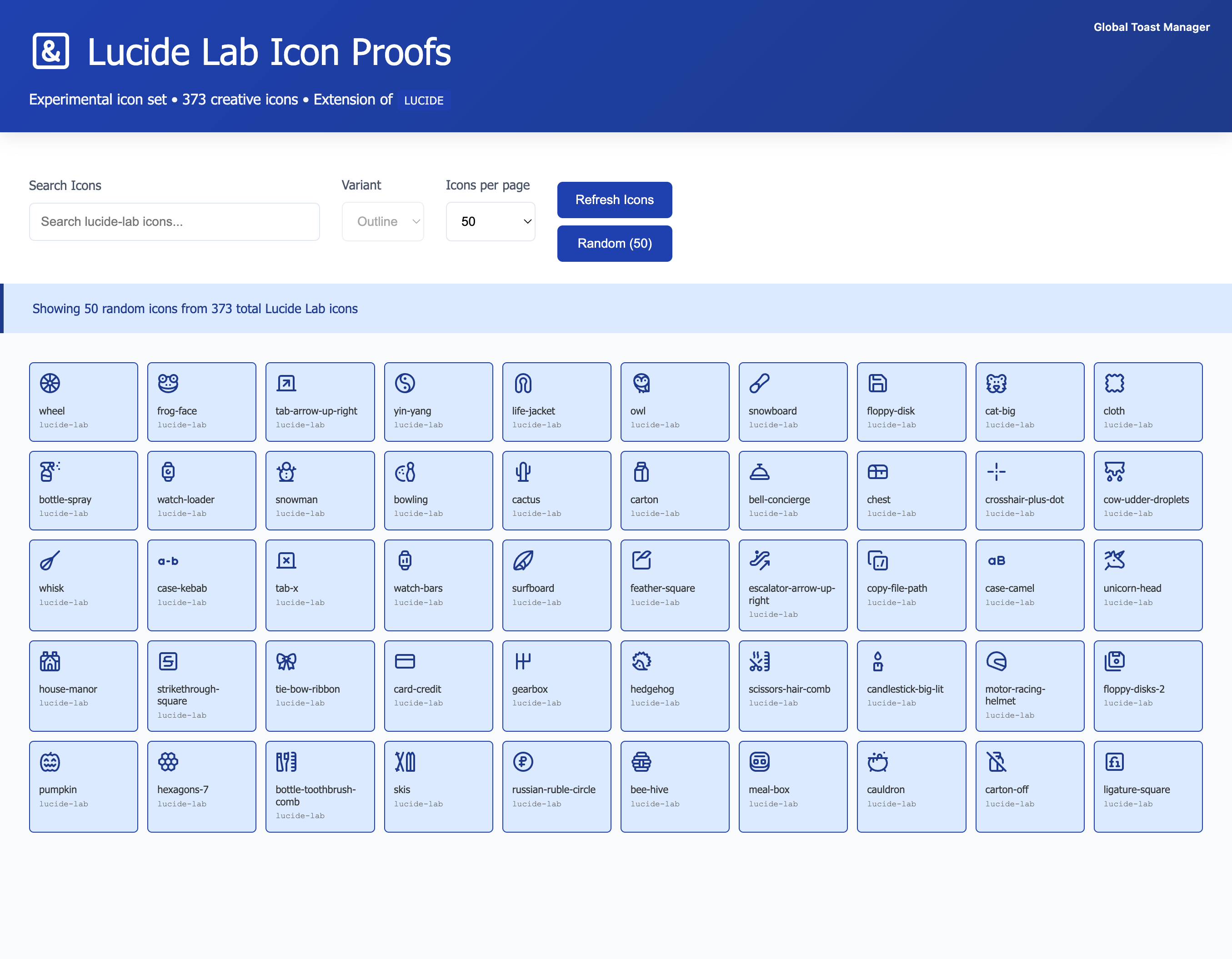The width and height of the screenshot is (1232, 959).
Task: Pick the bell-concierge icon
Action: coord(759,472)
